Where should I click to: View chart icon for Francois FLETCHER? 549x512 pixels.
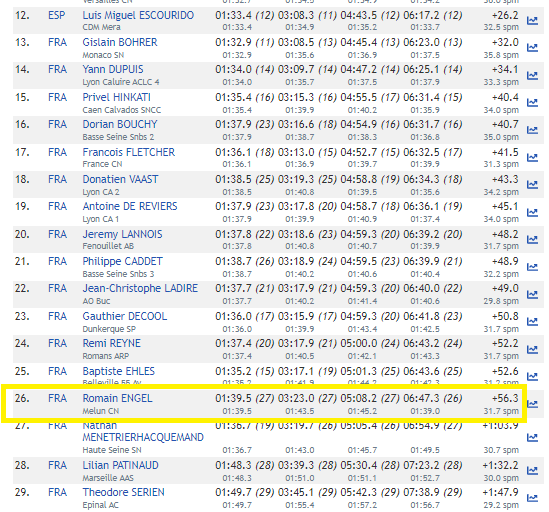click(x=532, y=158)
